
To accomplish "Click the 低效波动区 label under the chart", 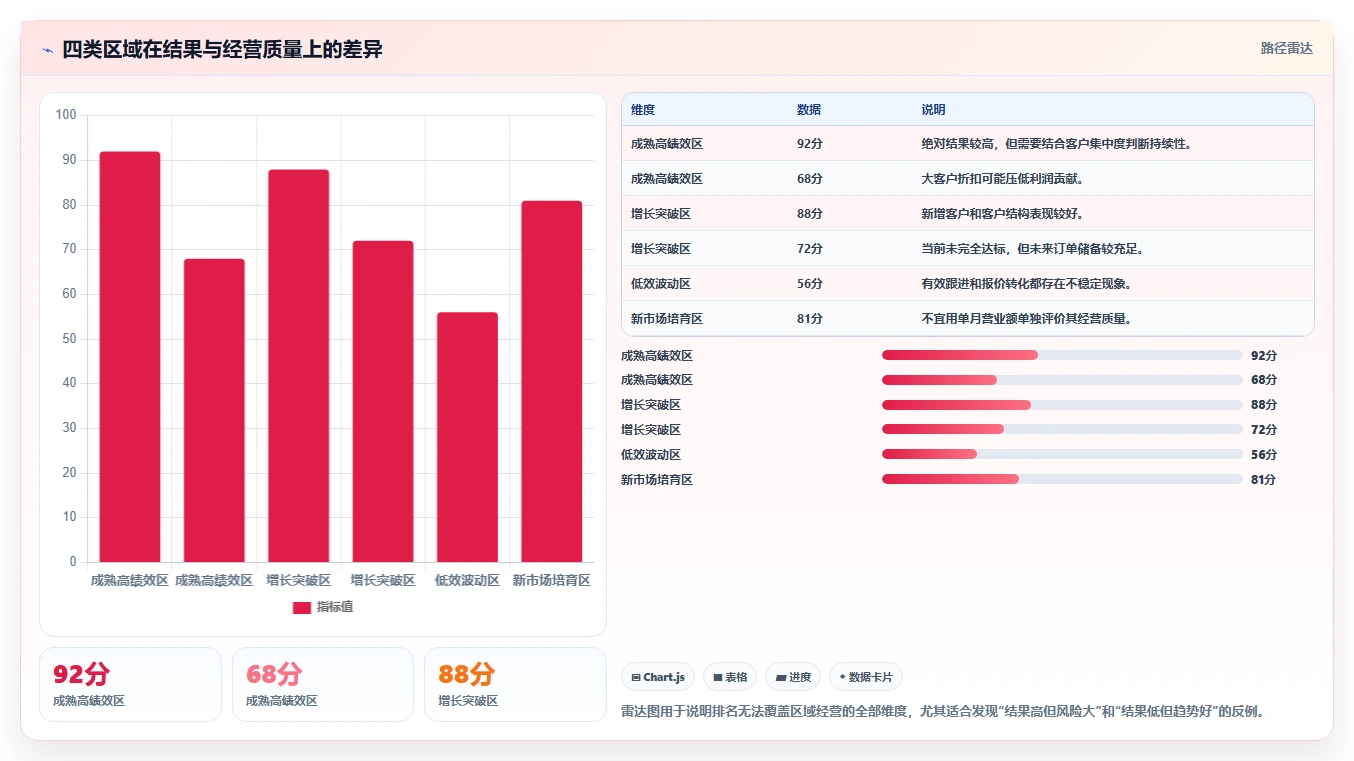I will click(x=467, y=580).
